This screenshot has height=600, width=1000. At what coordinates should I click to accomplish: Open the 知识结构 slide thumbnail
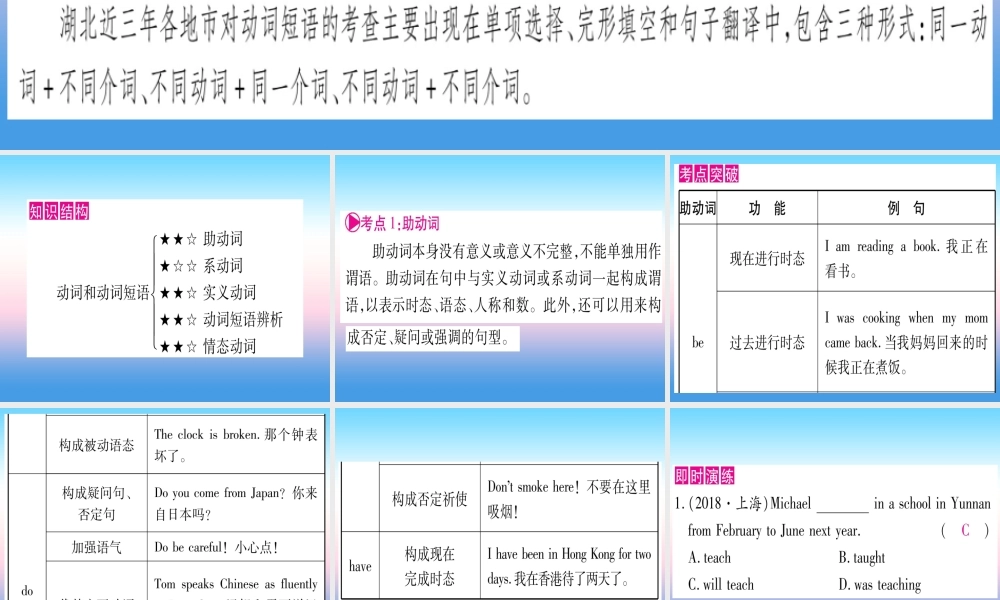[165, 278]
